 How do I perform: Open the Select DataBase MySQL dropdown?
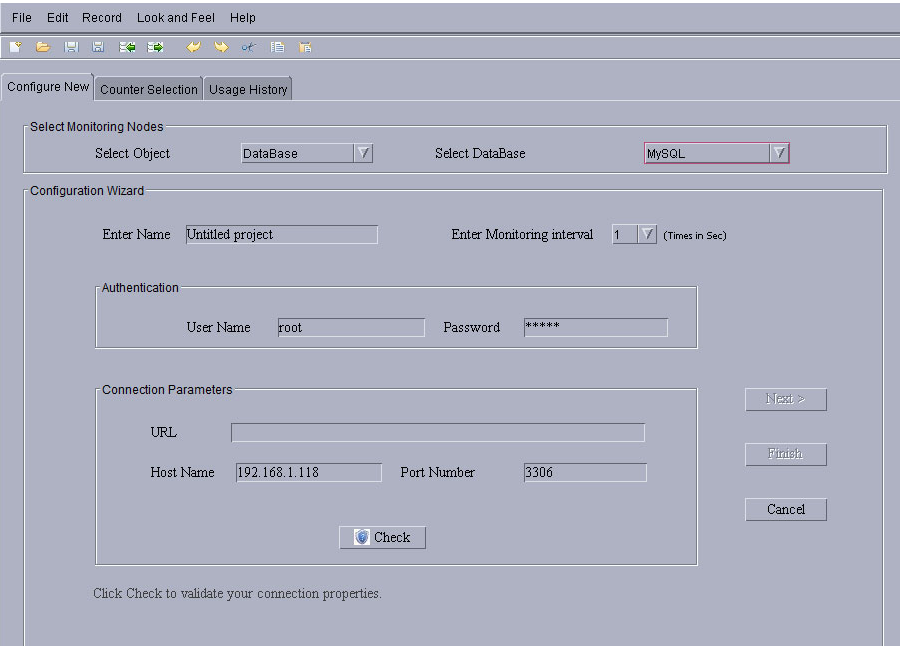coord(778,153)
